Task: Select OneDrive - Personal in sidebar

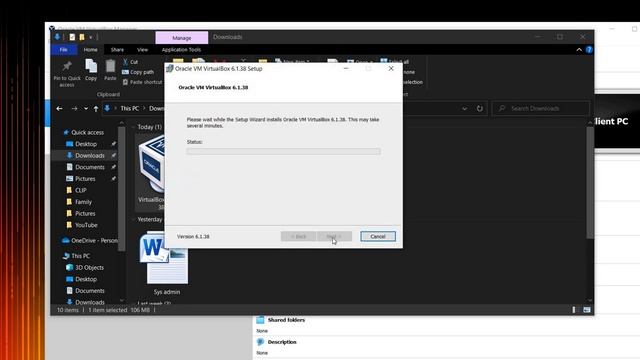Action: pyautogui.click(x=90, y=240)
